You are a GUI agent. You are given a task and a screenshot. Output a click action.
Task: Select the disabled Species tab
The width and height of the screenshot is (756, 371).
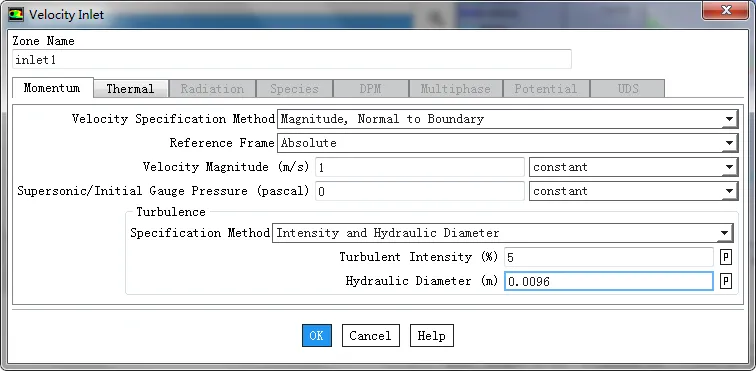click(x=295, y=89)
